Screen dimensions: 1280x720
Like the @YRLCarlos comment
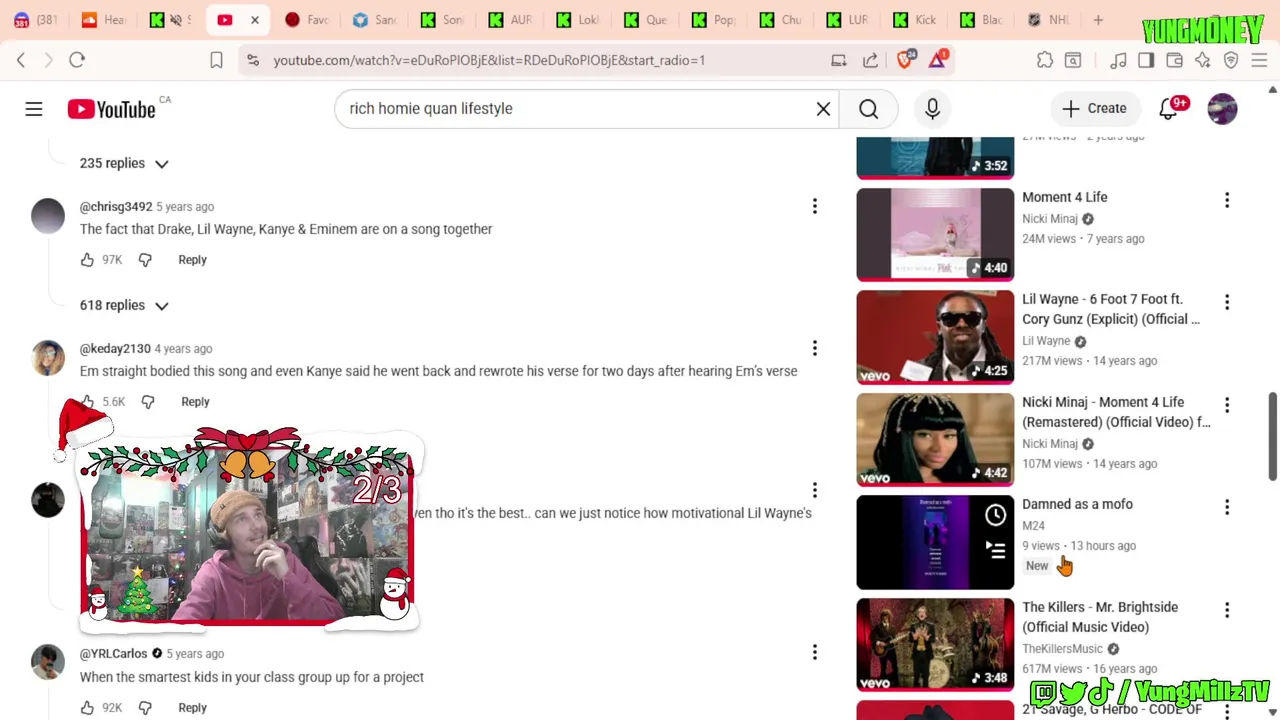pos(87,708)
